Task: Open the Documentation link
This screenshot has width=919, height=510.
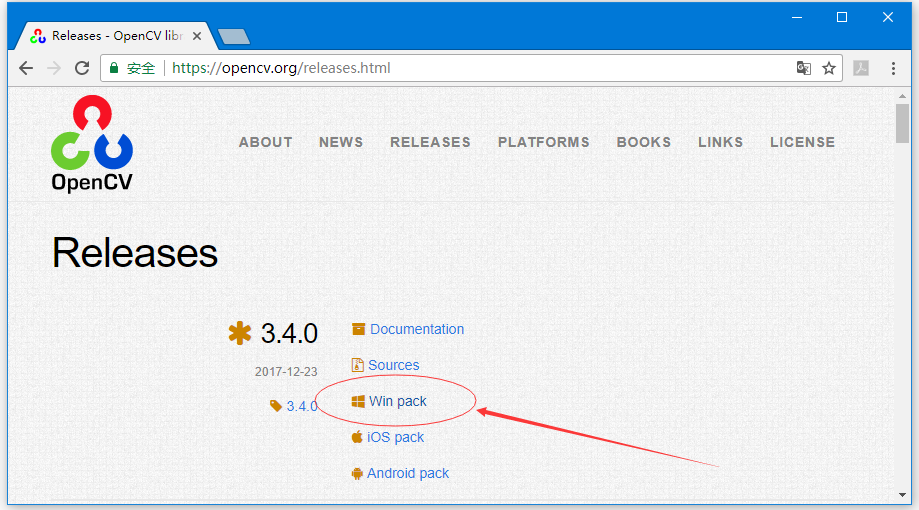Action: point(417,329)
